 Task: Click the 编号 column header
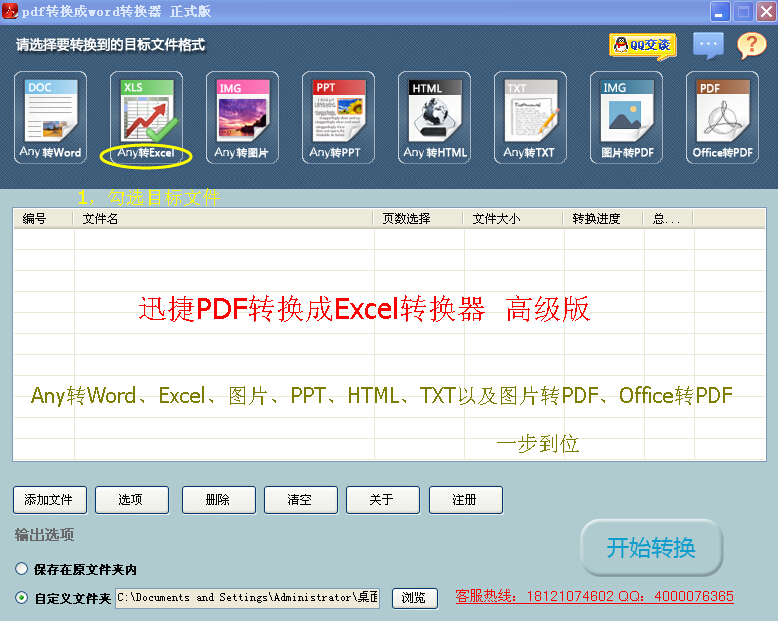[43, 218]
